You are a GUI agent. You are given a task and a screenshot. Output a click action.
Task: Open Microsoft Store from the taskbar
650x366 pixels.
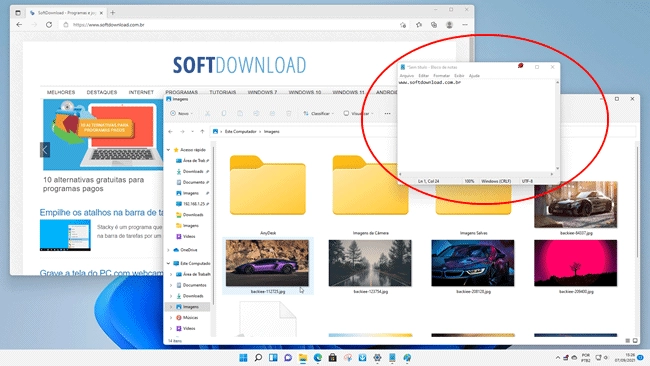click(x=333, y=358)
